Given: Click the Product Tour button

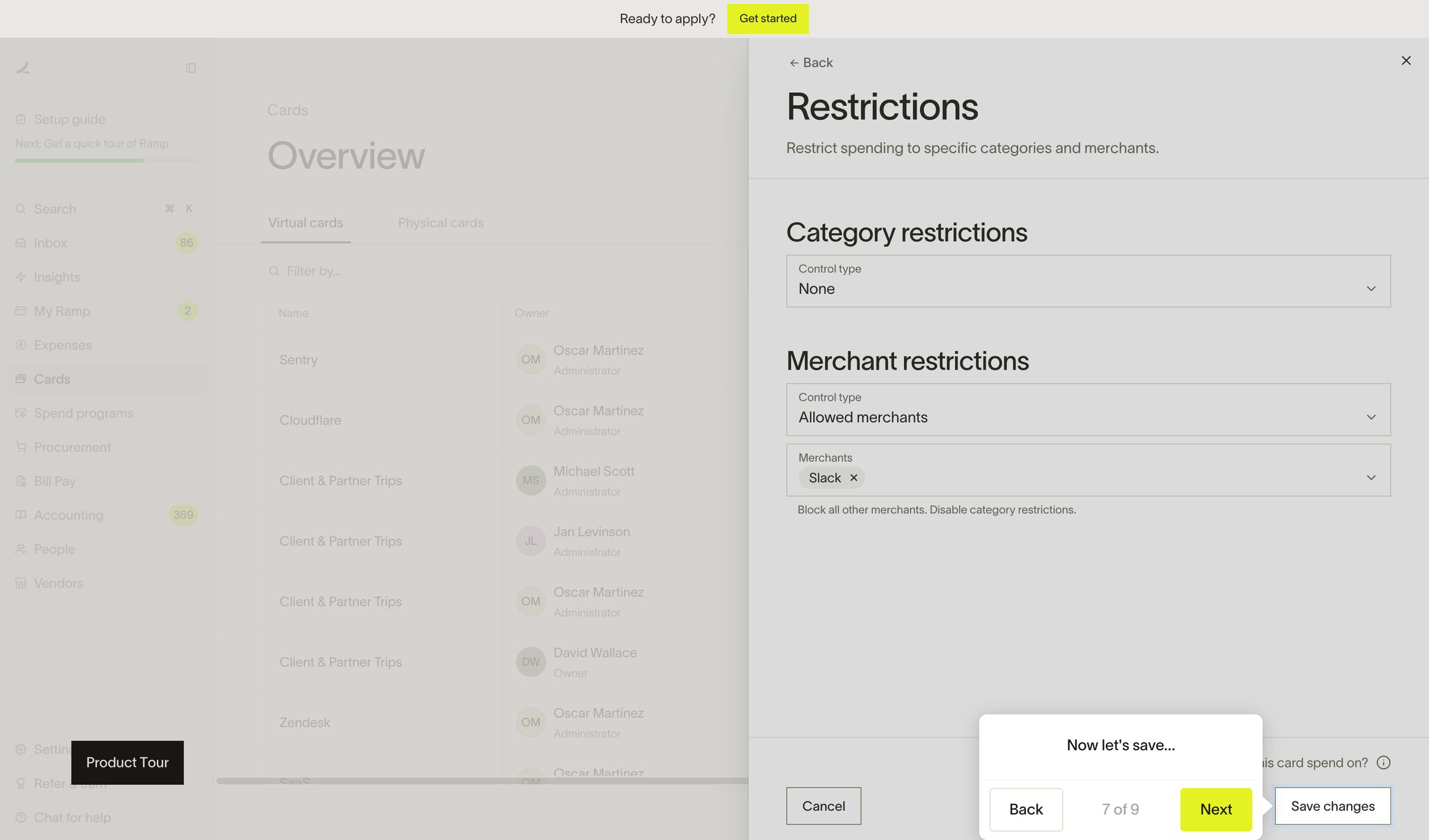Looking at the screenshot, I should [x=127, y=763].
